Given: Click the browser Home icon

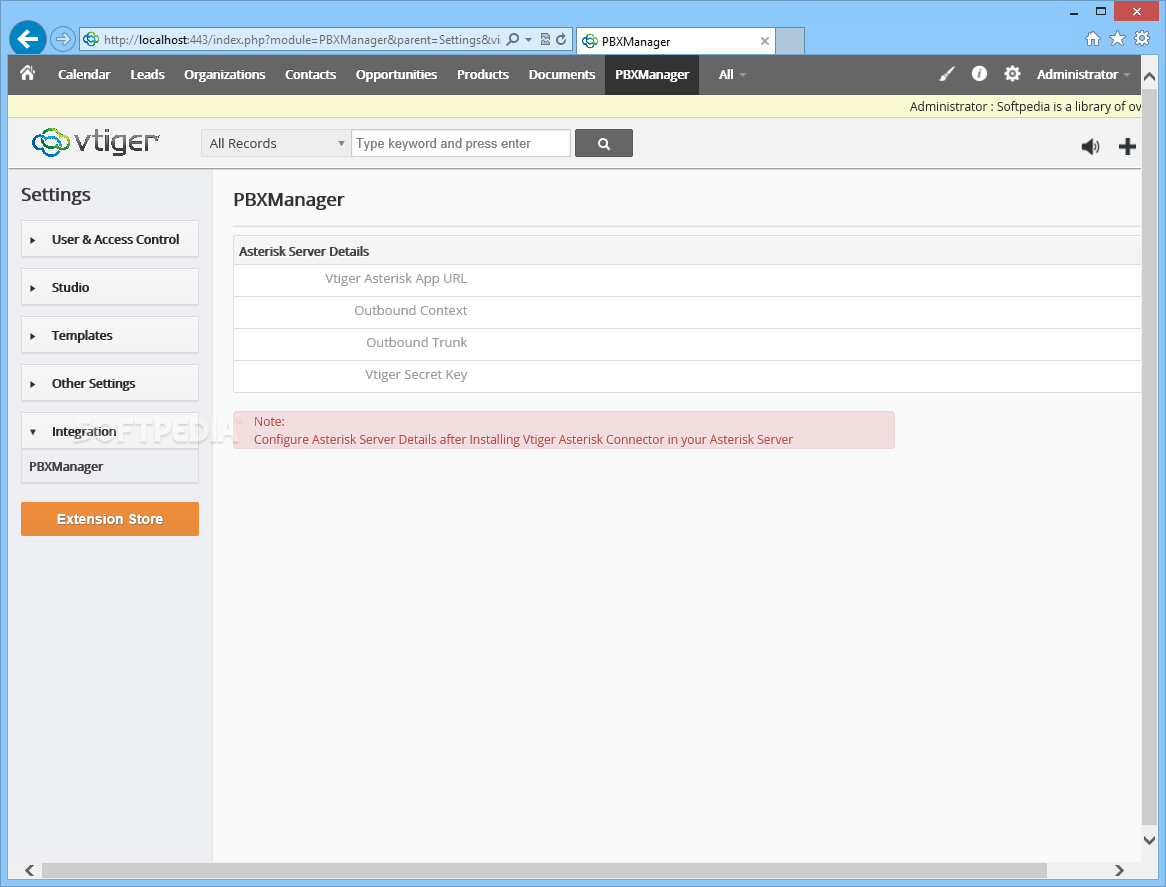Looking at the screenshot, I should pyautogui.click(x=1092, y=39).
